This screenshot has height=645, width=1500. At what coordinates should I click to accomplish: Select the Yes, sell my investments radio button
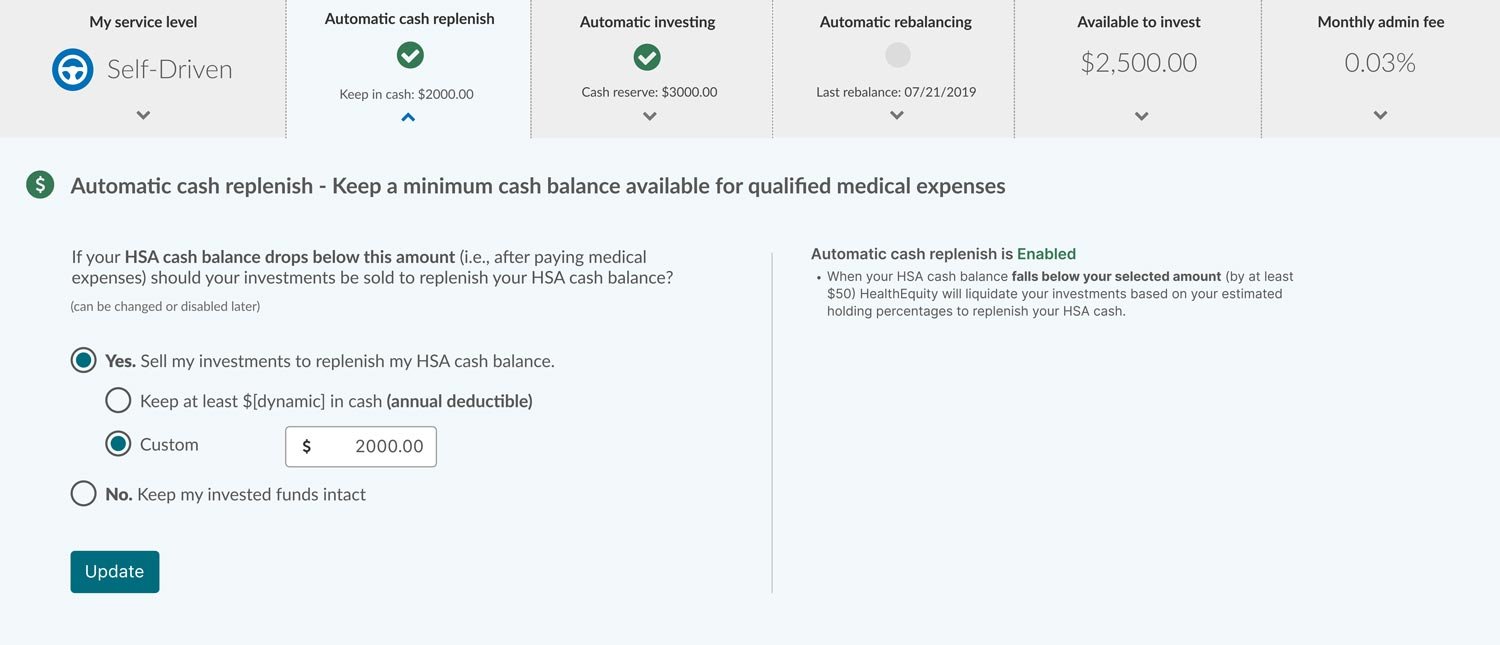pos(84,361)
